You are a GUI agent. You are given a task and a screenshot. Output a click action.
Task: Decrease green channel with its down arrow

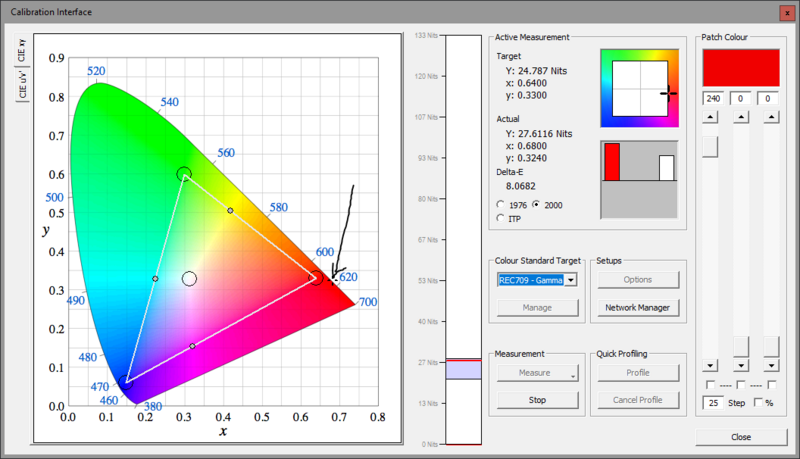coord(741,365)
